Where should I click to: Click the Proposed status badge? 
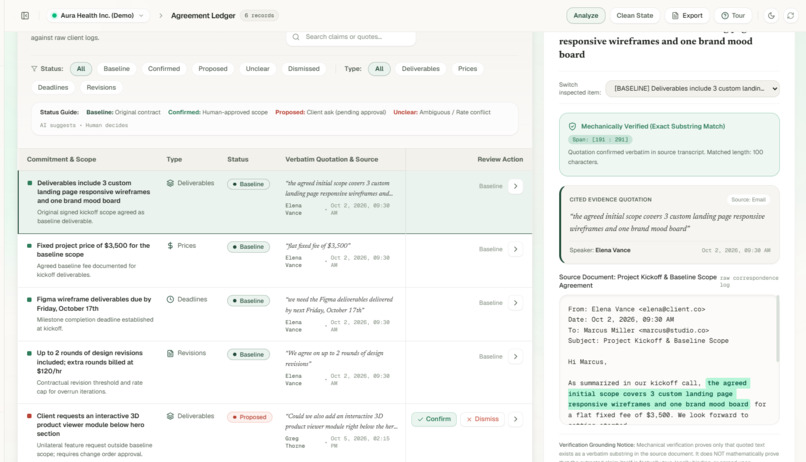[249, 417]
